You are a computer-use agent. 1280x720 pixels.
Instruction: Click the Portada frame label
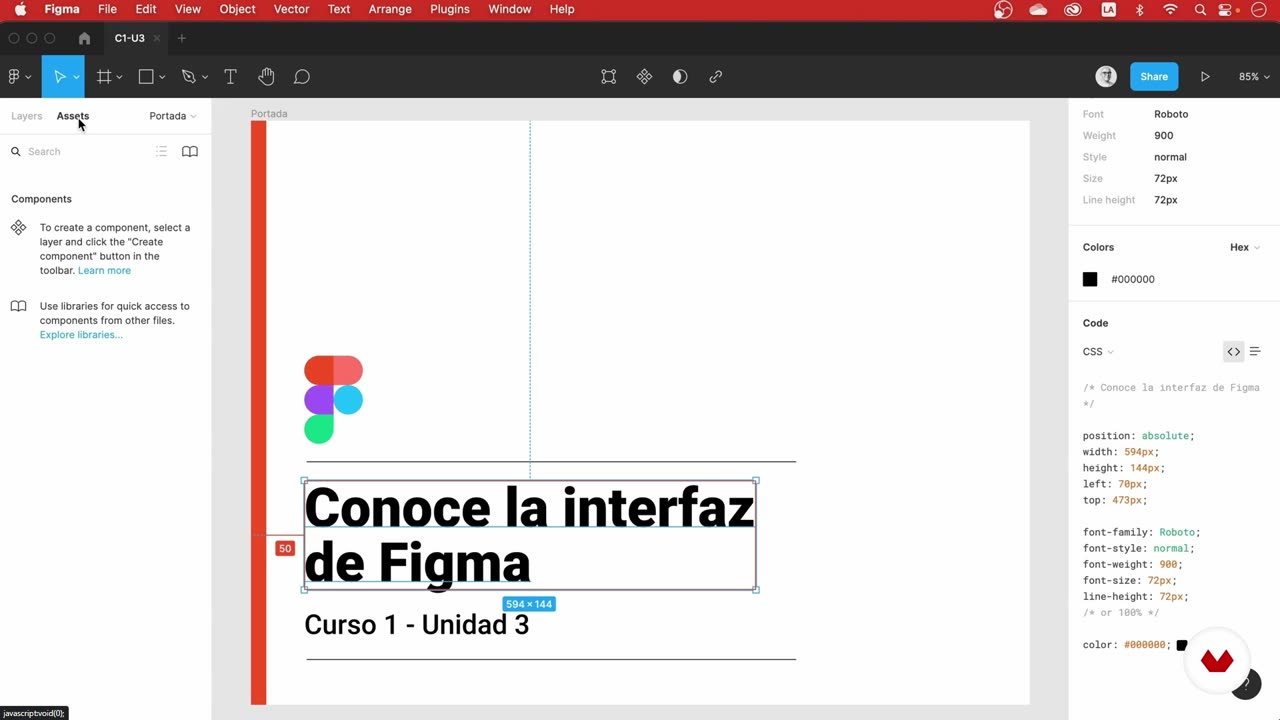(269, 114)
